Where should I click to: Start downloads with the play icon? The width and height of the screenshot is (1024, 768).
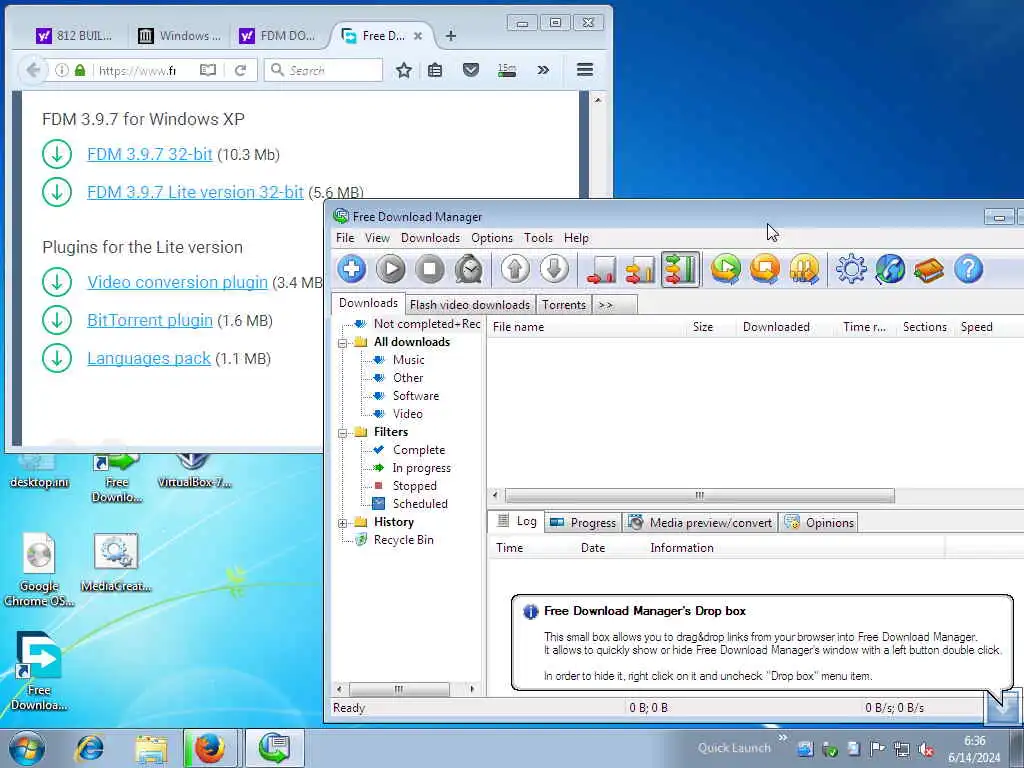coord(391,269)
